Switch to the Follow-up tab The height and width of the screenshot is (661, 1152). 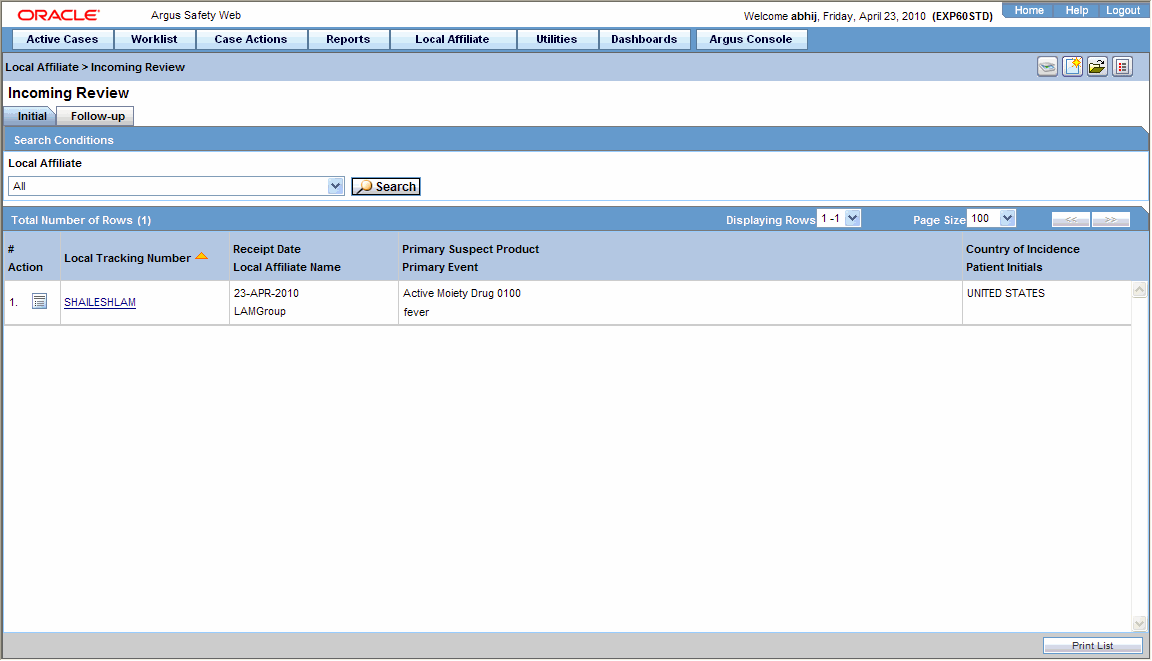click(94, 115)
